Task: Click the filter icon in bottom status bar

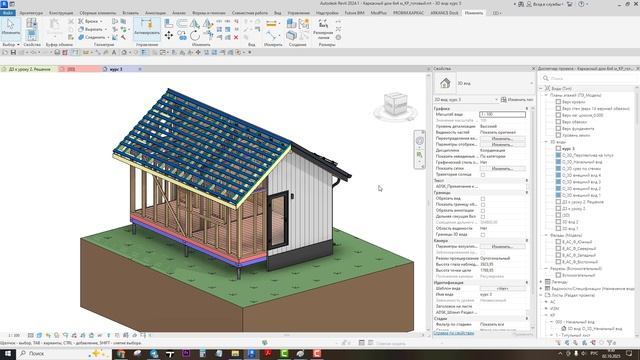Action: point(610,343)
